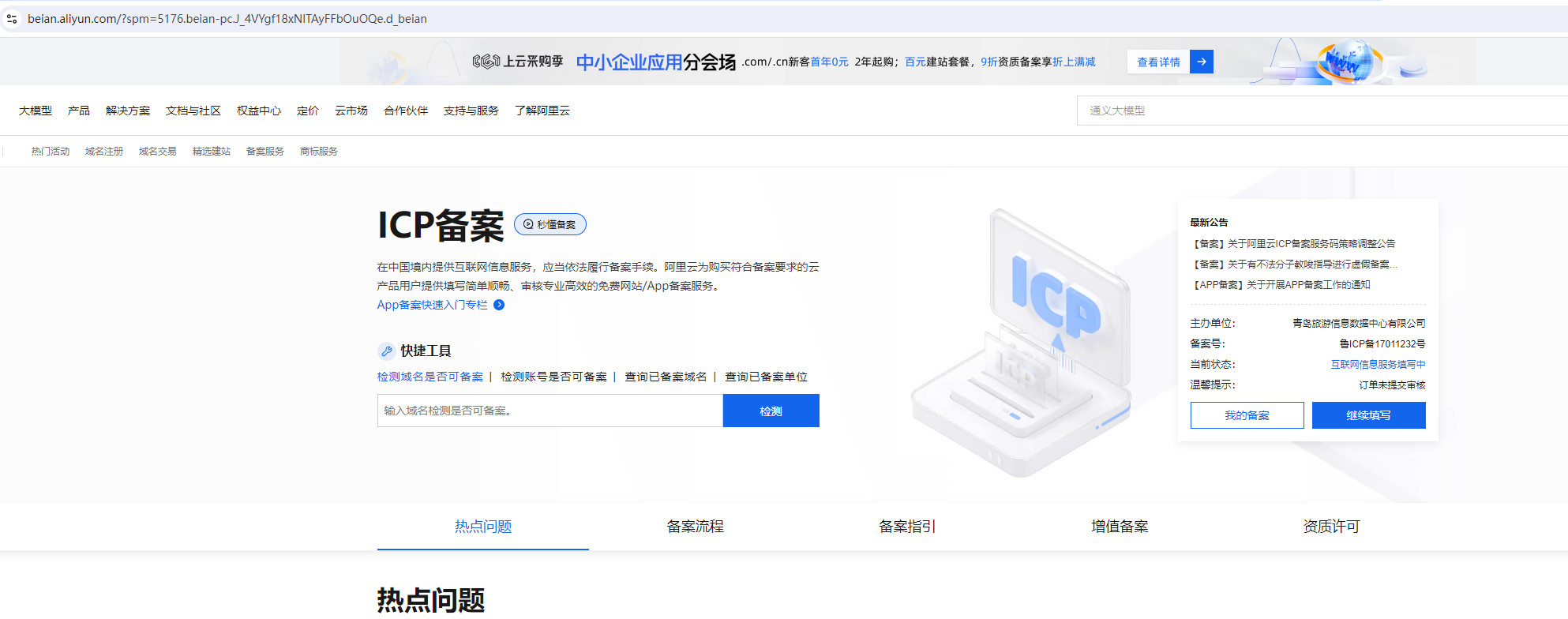Image resolution: width=1568 pixels, height=619 pixels.
Task: Click the domain check input field
Action: [x=550, y=411]
